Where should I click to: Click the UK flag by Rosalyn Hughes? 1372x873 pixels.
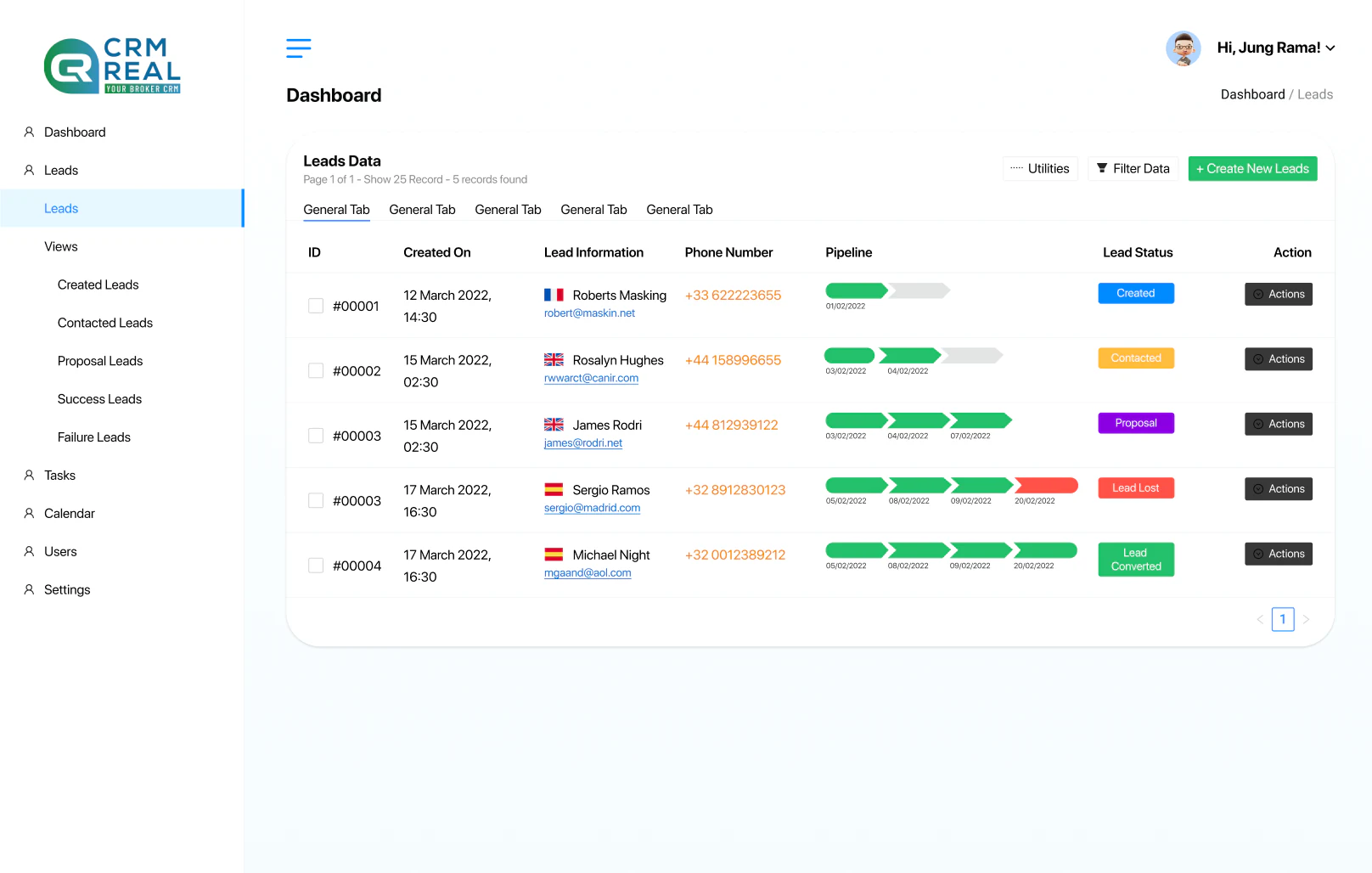[554, 360]
